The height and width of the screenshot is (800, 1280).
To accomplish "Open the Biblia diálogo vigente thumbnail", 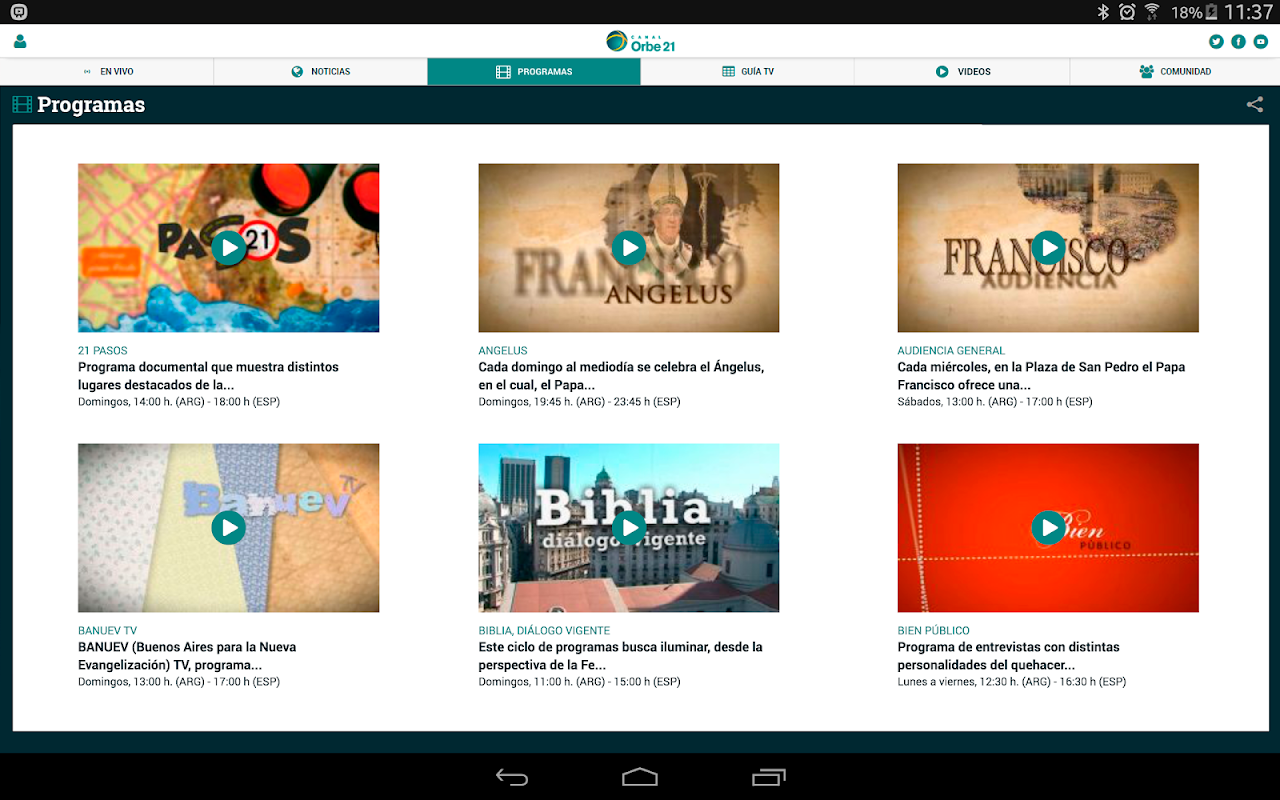I will point(629,528).
